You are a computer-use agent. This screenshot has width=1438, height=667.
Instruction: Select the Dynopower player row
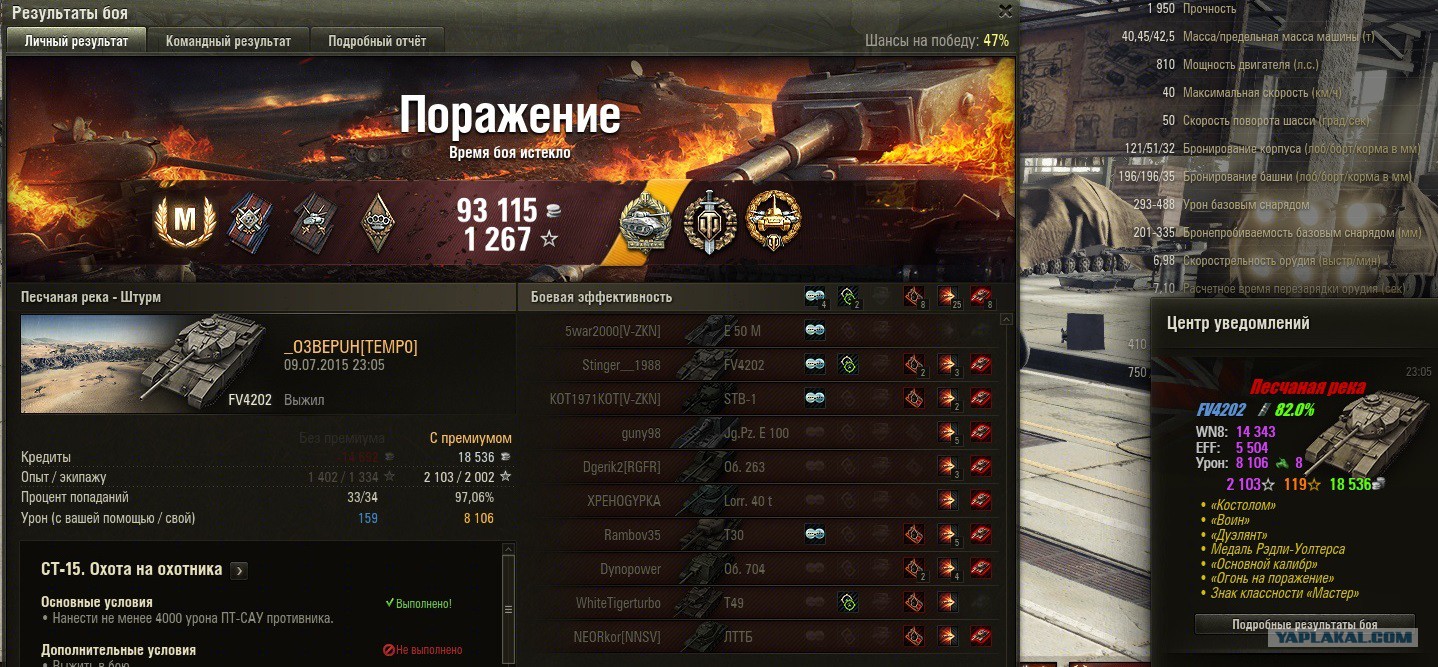pyautogui.click(x=758, y=569)
